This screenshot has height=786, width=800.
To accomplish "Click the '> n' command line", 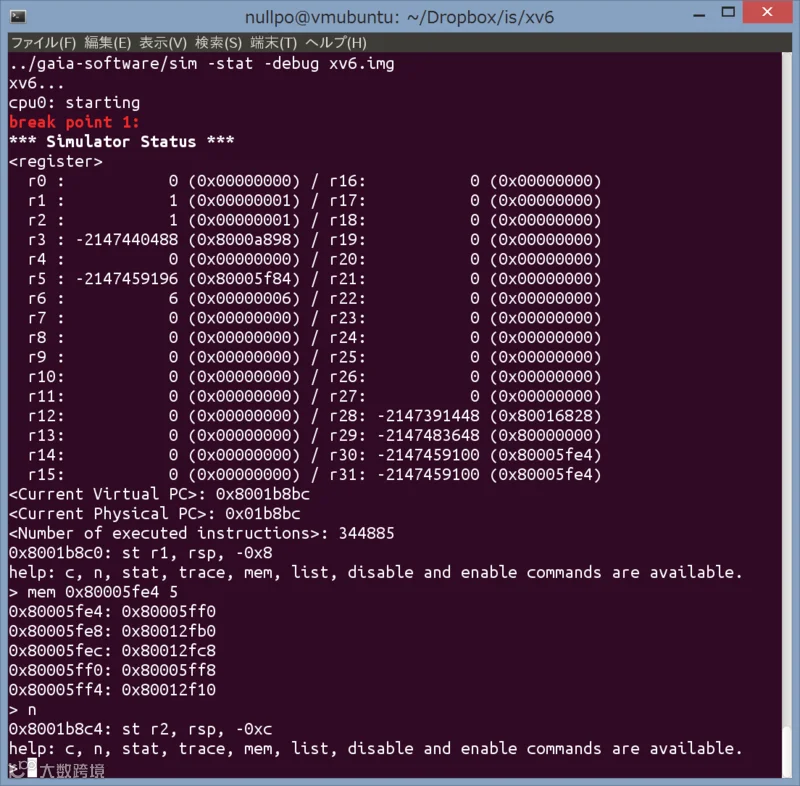I will point(23,709).
